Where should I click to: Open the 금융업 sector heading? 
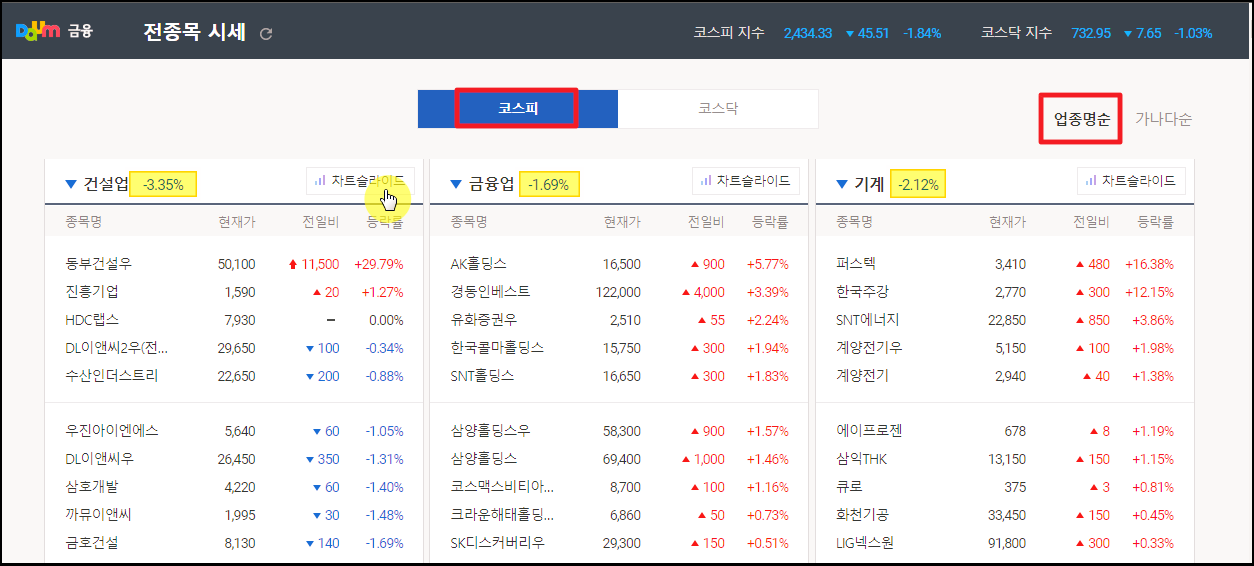492,184
